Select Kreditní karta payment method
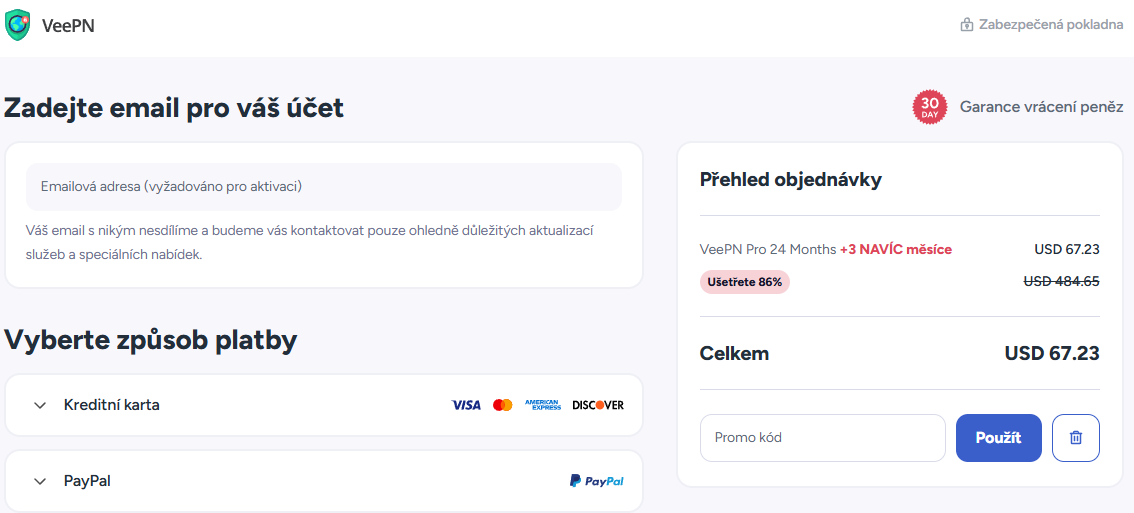The height and width of the screenshot is (513, 1134). coord(112,405)
